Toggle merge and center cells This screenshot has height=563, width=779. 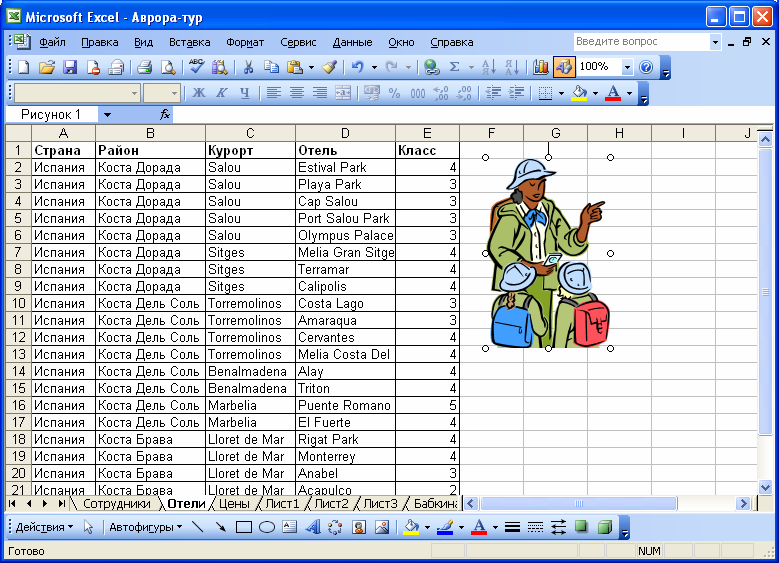tap(343, 93)
